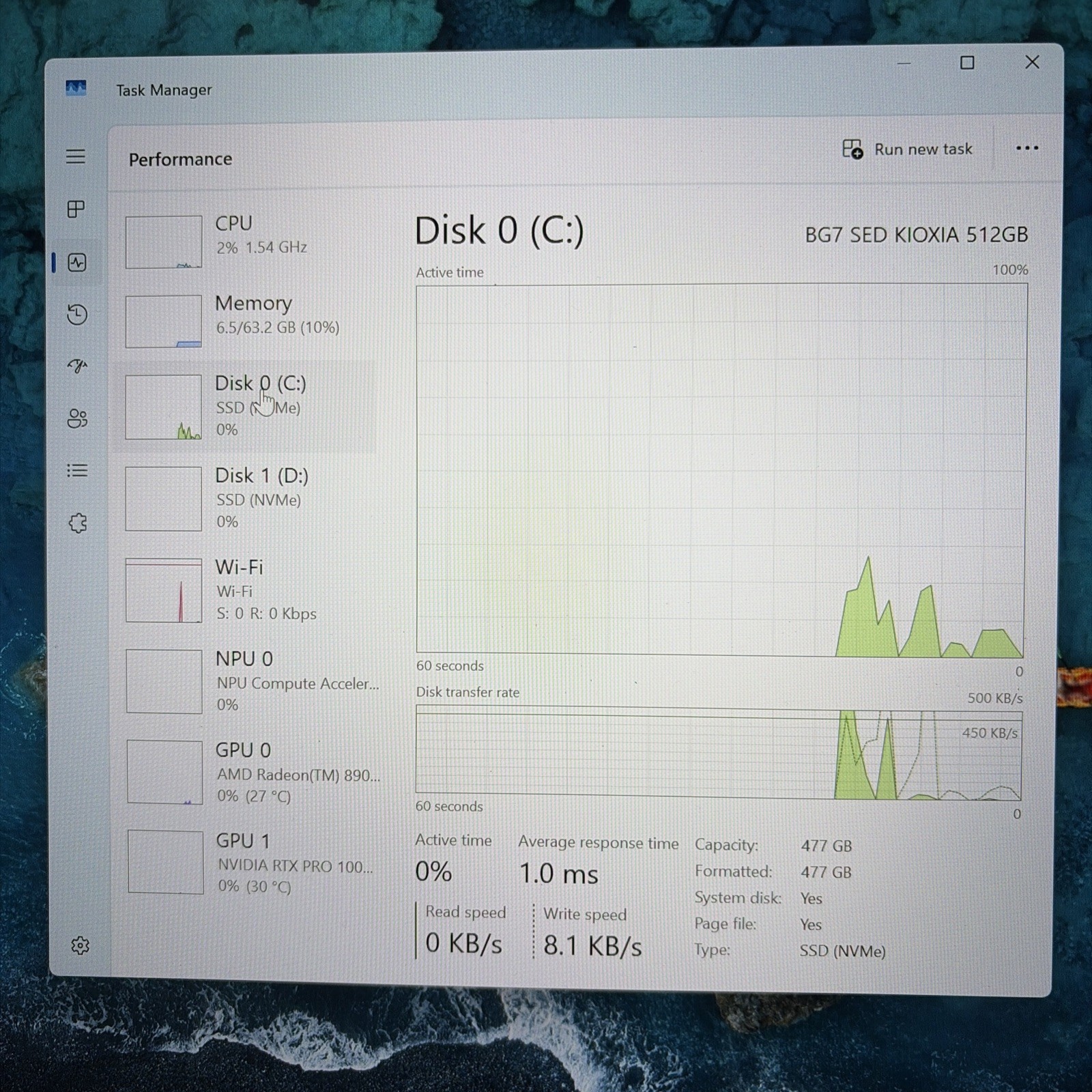Open Task Manager settings gear

[x=80, y=945]
